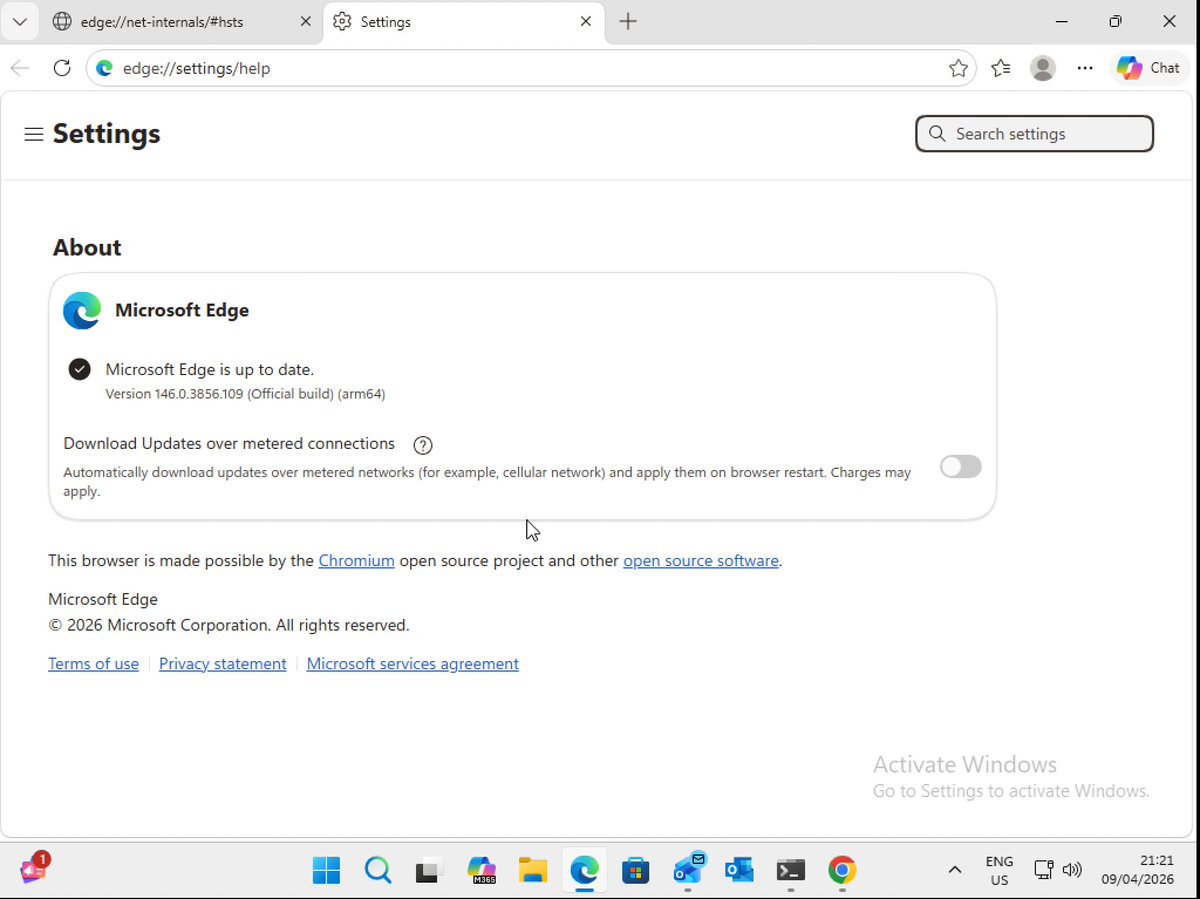Open the Chromium link

(x=356, y=561)
